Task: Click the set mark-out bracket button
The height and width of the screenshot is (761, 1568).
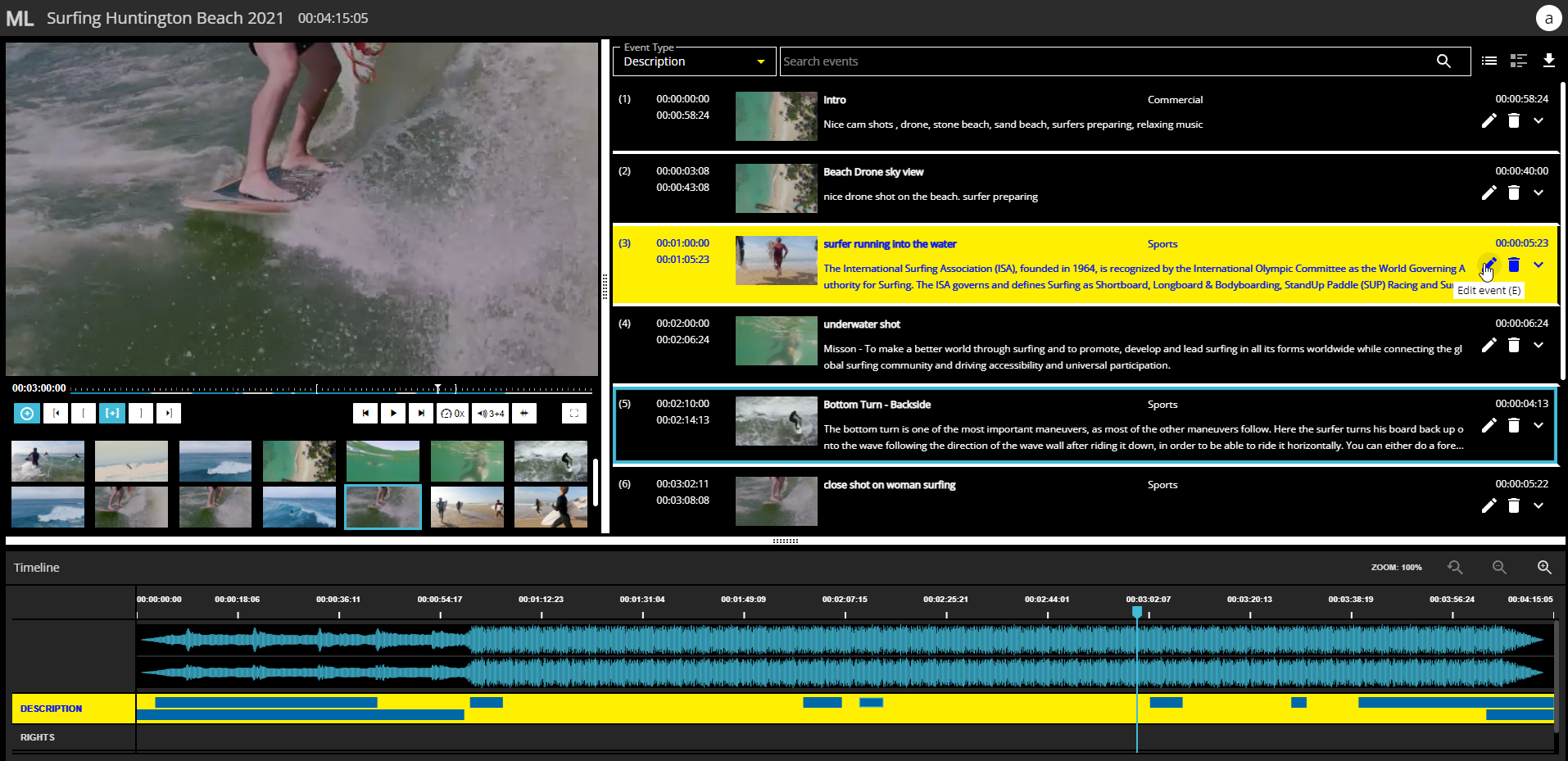Action: [x=140, y=414]
